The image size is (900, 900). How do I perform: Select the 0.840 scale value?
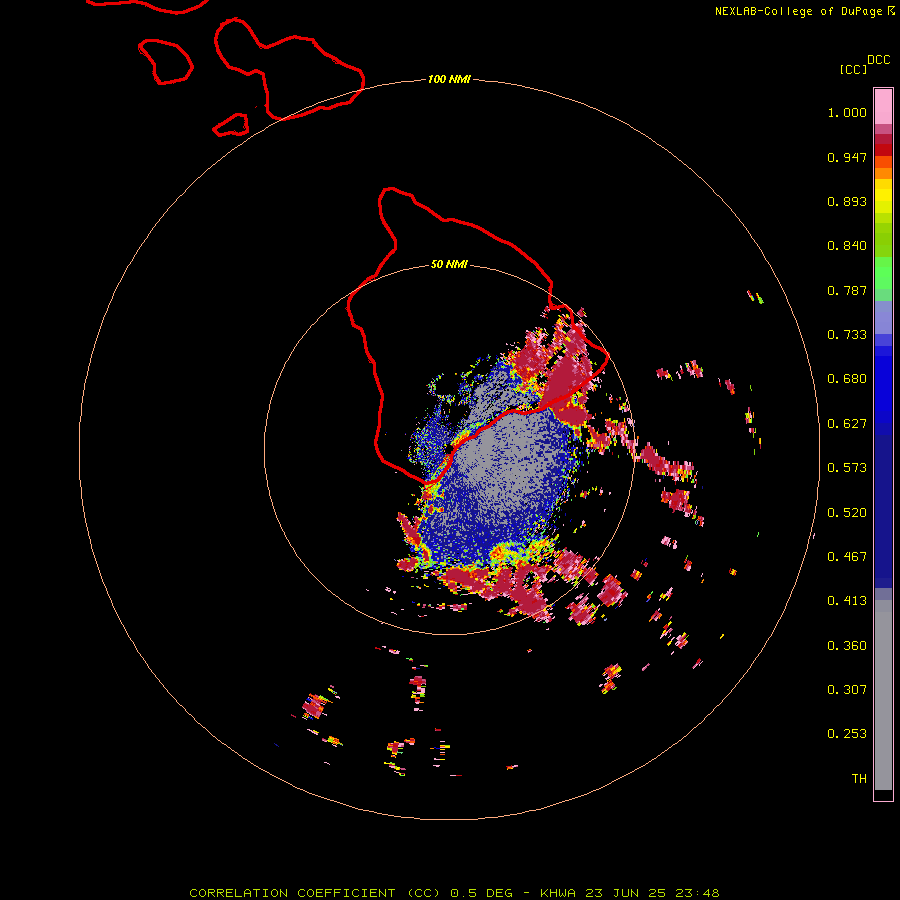847,246
